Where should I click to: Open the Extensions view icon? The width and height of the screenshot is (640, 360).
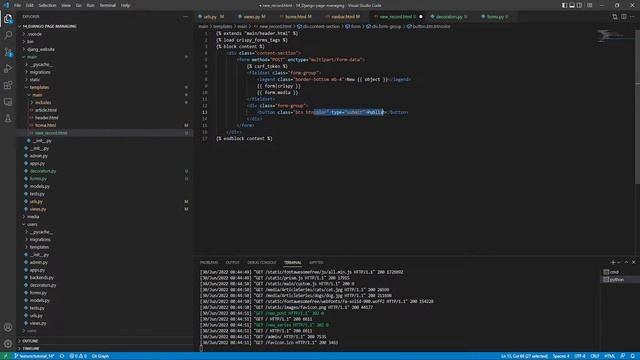8,85
